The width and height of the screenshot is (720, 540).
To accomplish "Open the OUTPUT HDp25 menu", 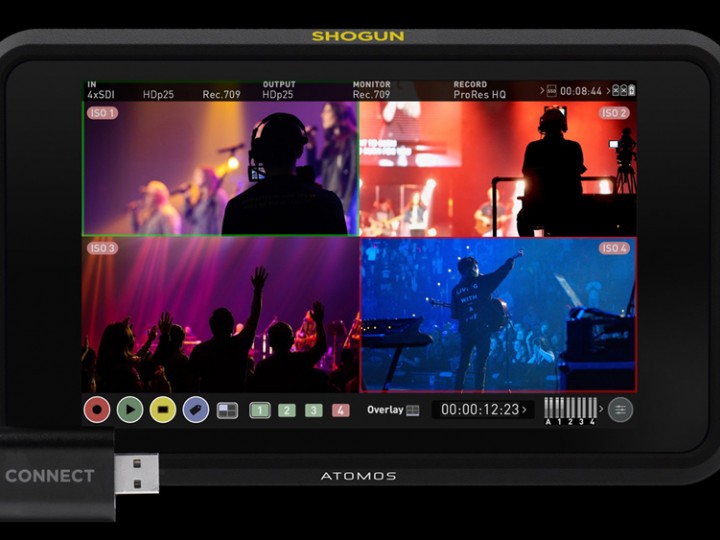I will tap(279, 90).
